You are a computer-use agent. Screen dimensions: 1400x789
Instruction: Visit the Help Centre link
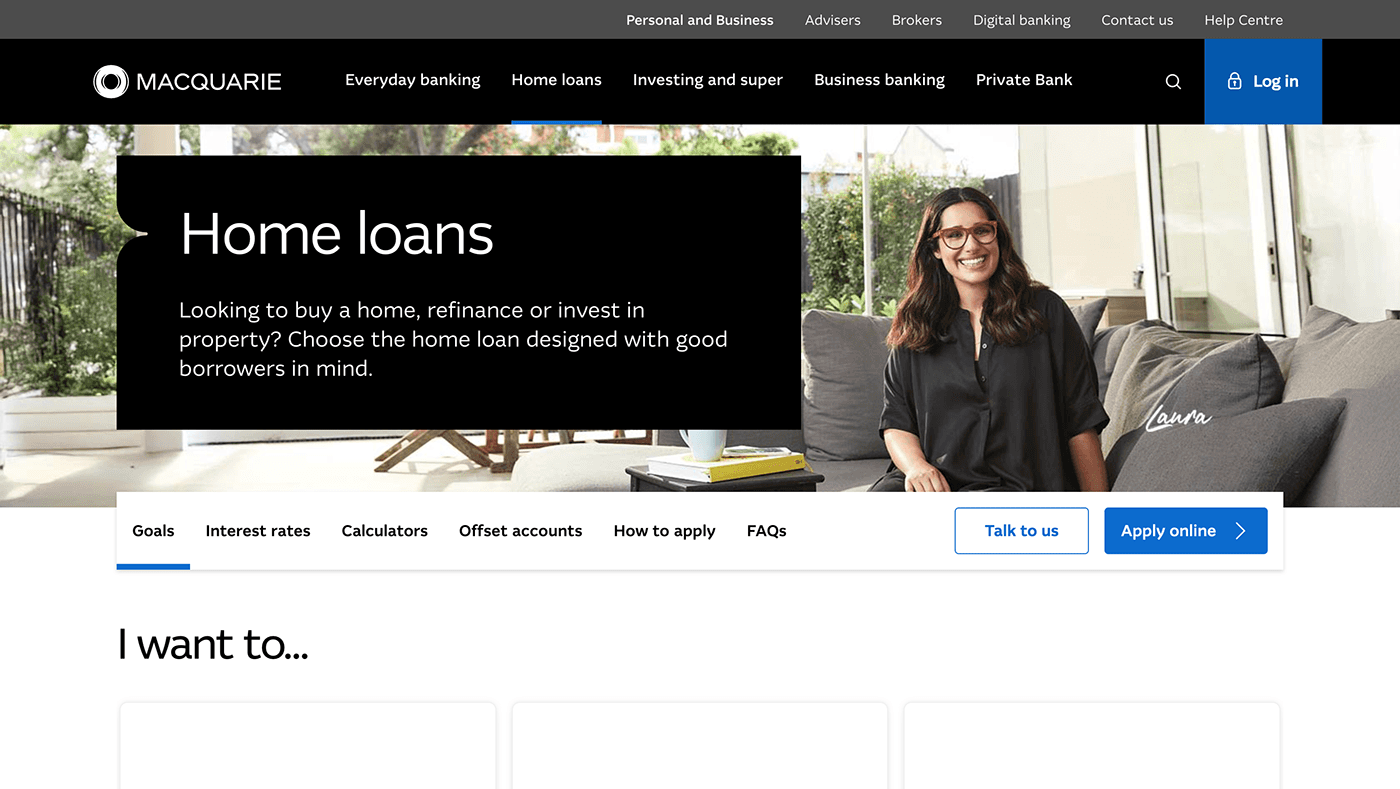pos(1243,20)
